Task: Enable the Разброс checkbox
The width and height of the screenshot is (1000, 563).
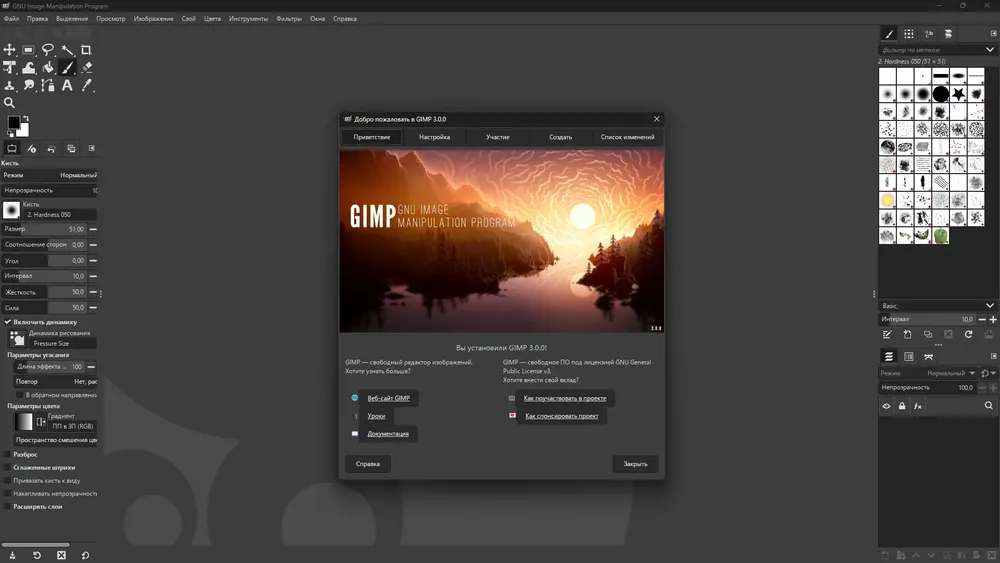Action: pos(8,455)
